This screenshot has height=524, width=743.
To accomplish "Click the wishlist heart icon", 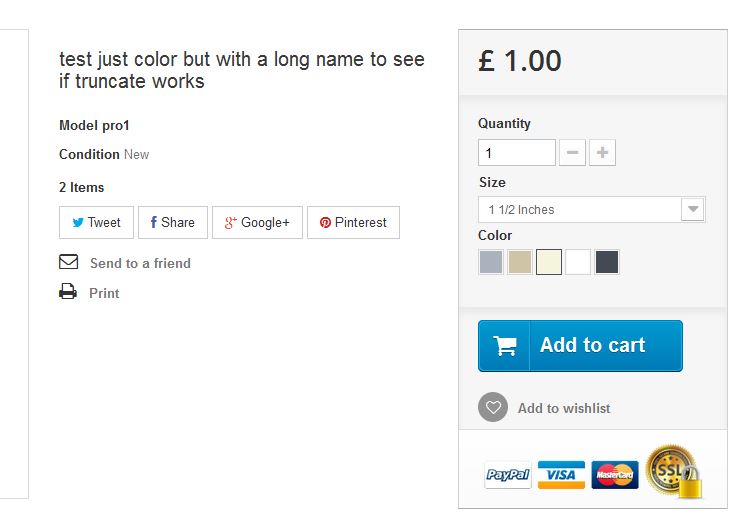I will click(493, 408).
